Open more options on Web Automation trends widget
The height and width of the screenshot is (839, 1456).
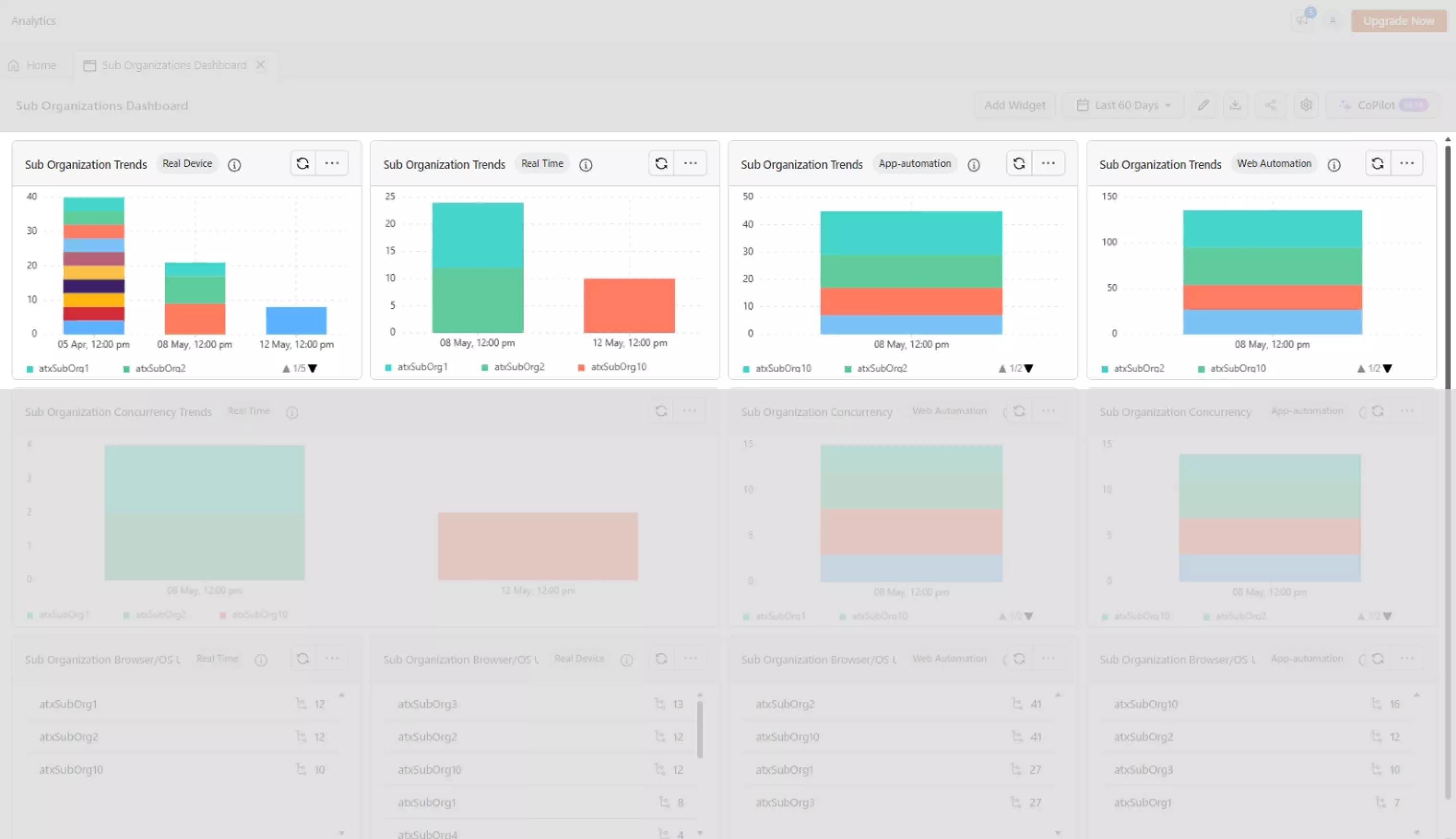coord(1407,163)
